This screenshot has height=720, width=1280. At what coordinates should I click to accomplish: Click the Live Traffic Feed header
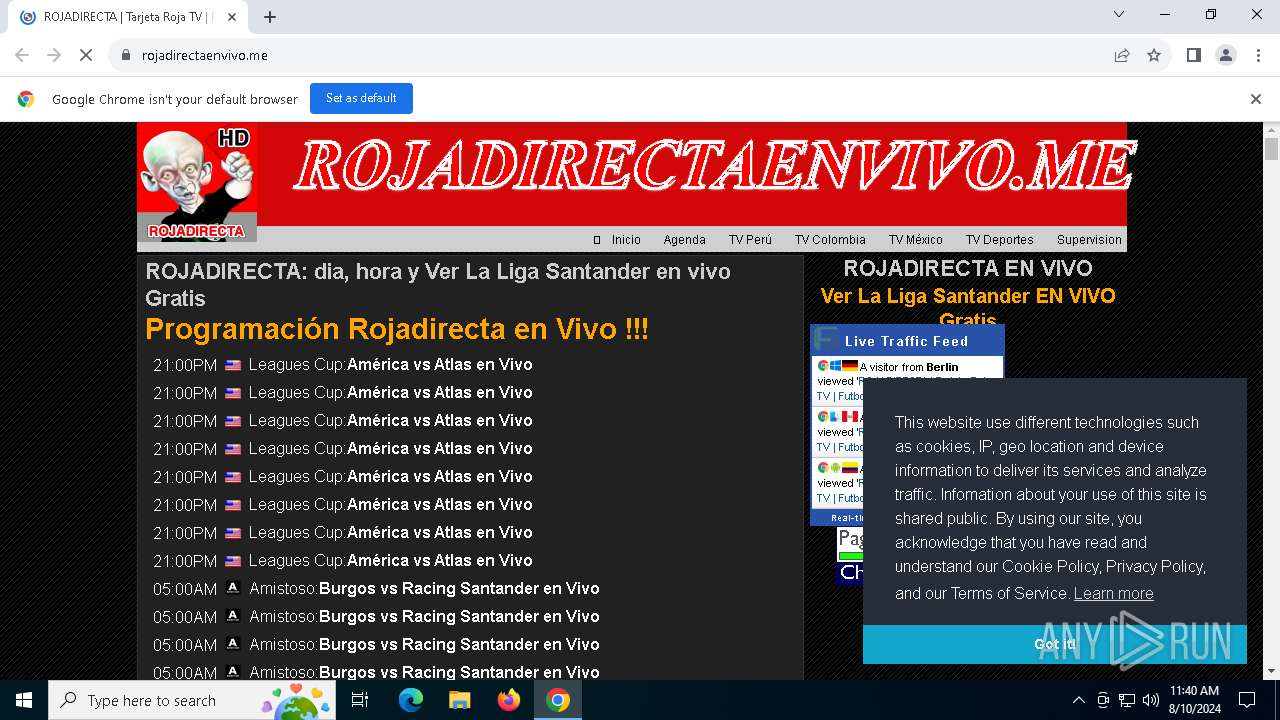click(x=906, y=341)
